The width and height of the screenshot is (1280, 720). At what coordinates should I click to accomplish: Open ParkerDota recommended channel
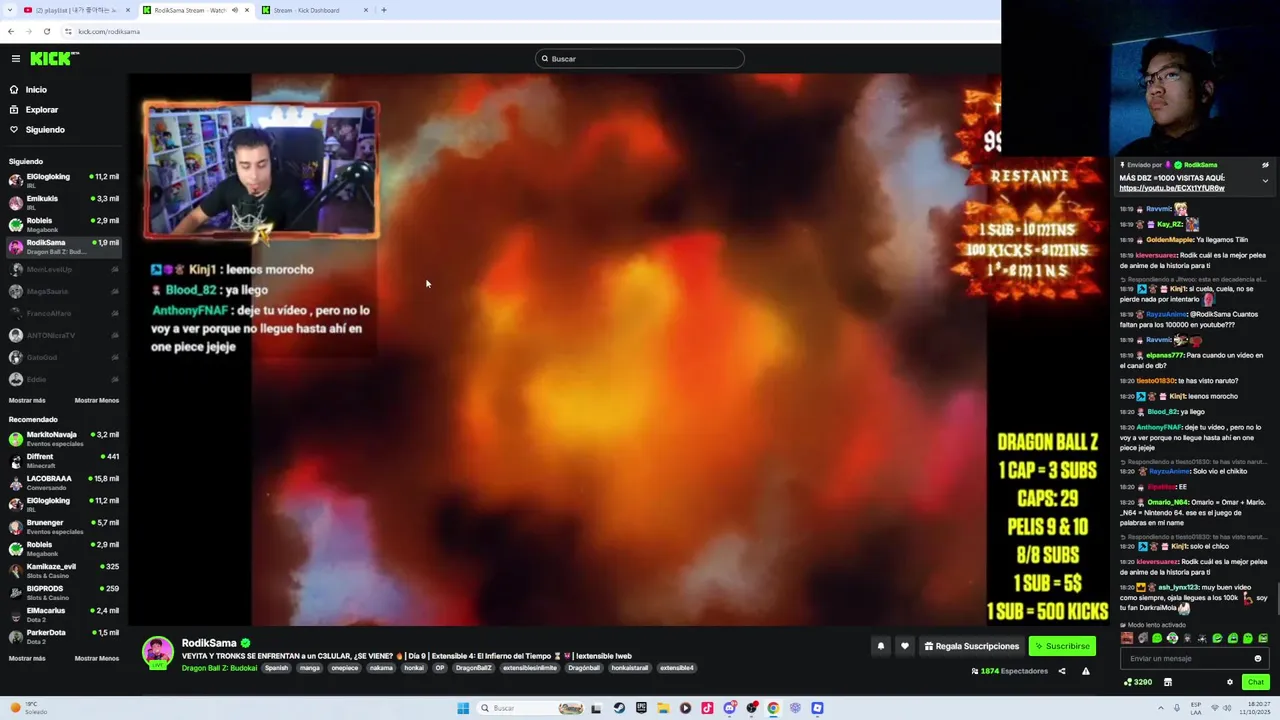click(64, 636)
